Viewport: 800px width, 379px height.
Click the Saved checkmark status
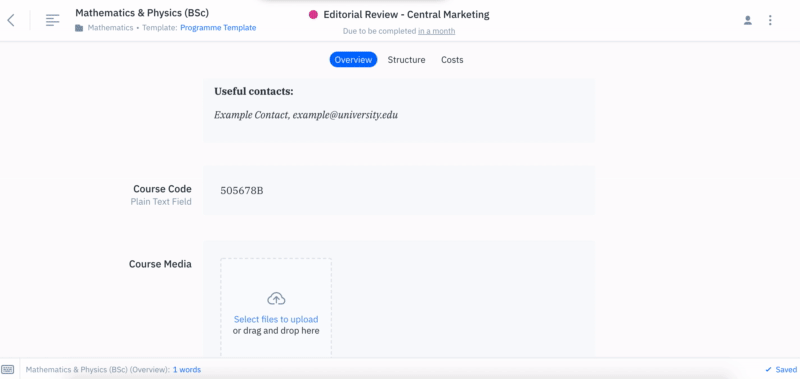781,369
